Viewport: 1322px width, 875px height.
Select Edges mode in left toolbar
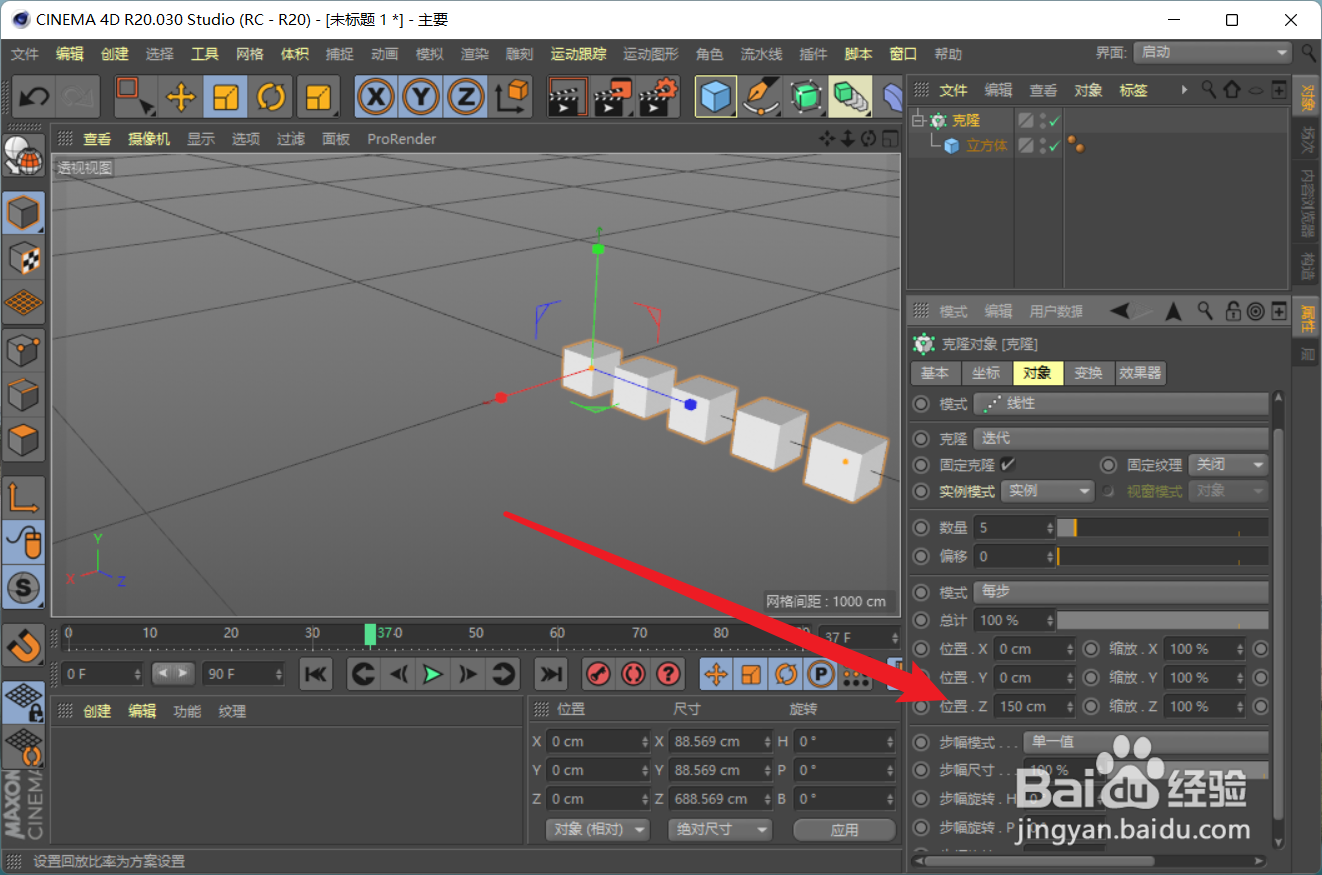click(x=23, y=395)
